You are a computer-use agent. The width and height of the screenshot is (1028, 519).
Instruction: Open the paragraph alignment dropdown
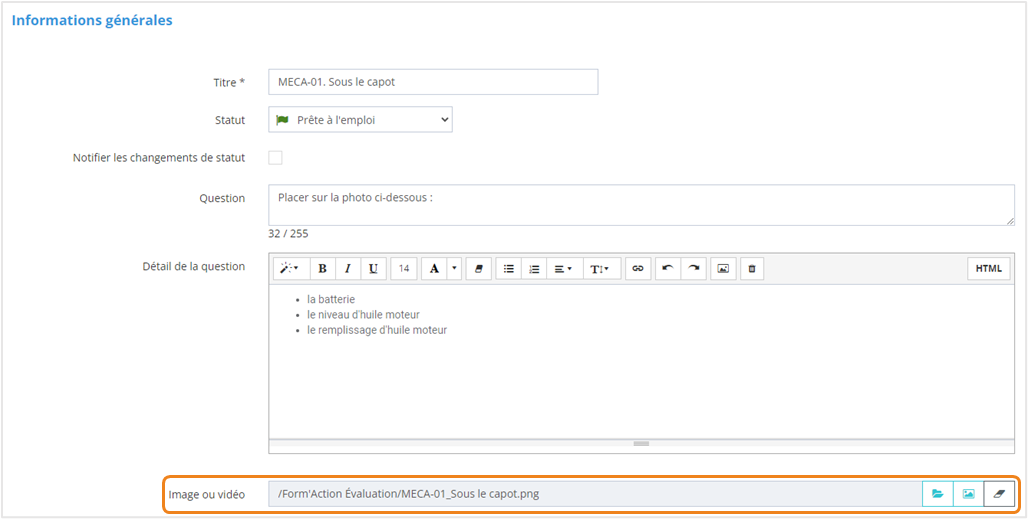tap(562, 268)
